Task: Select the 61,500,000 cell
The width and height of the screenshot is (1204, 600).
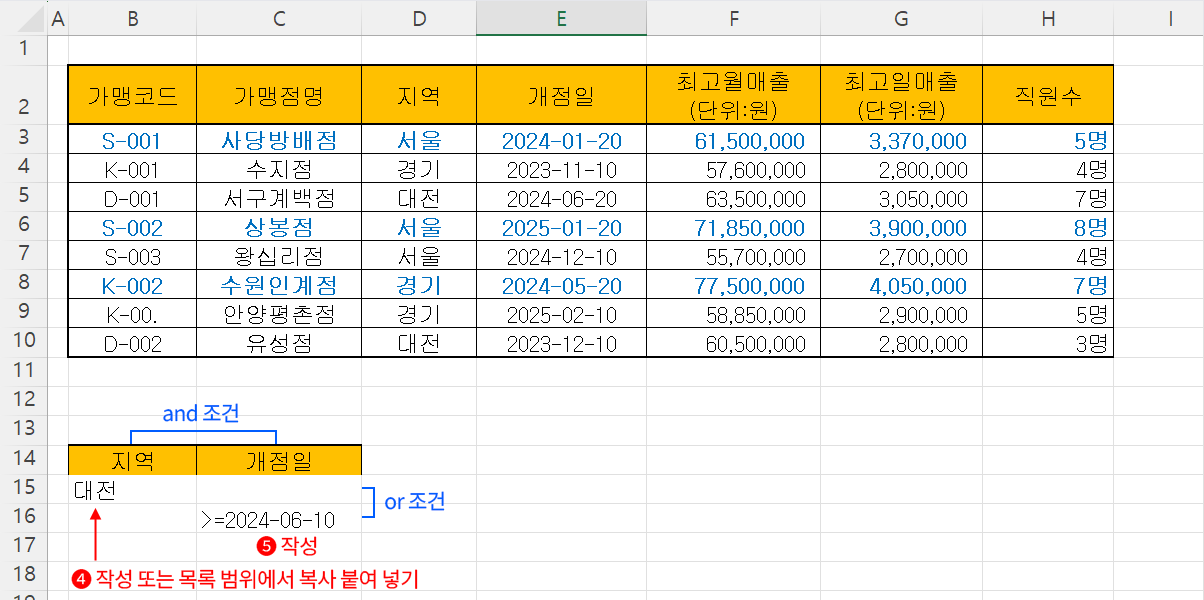Action: coord(733,139)
